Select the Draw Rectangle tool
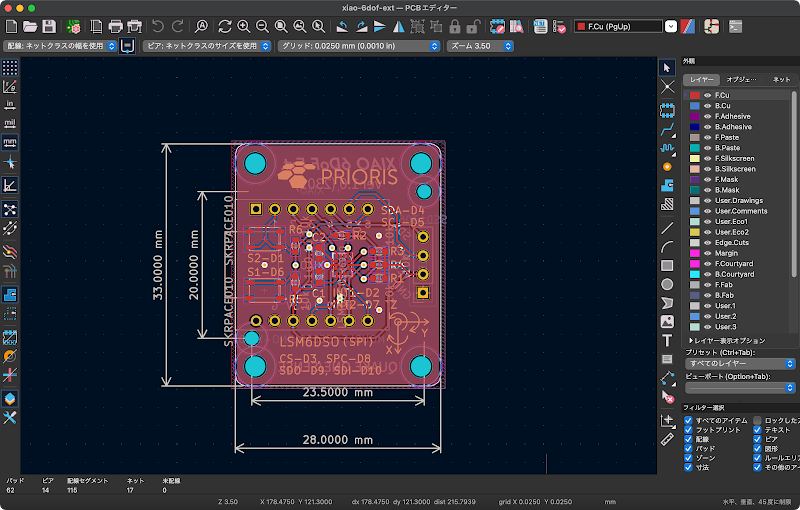Viewport: 800px width, 510px height. pyautogui.click(x=667, y=265)
